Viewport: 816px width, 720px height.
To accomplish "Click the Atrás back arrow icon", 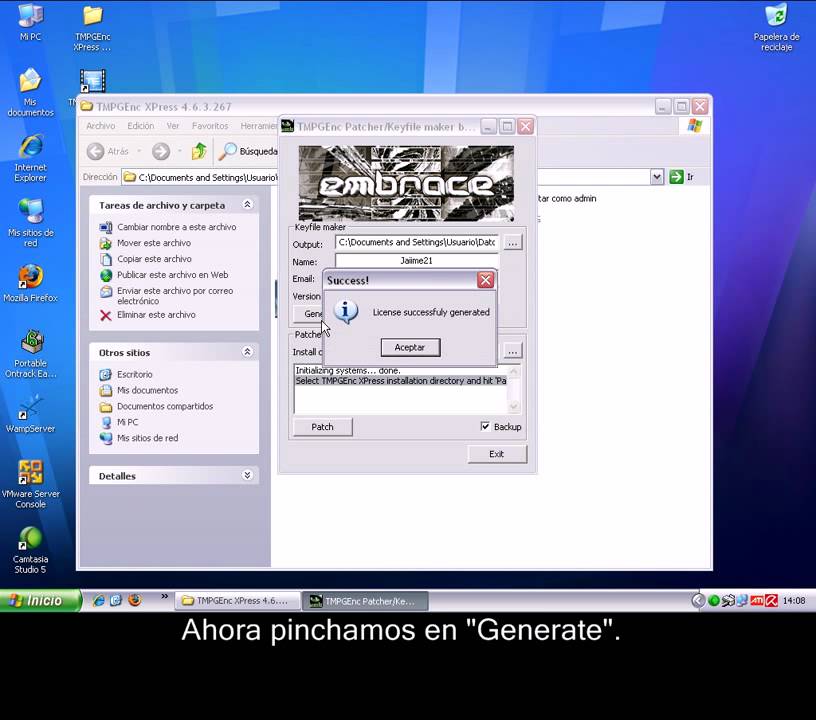I will (x=95, y=151).
